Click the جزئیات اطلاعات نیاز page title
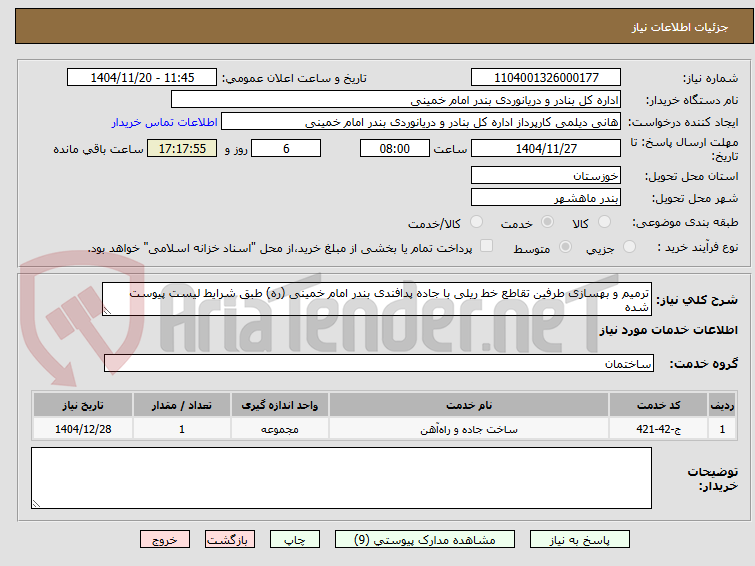The width and height of the screenshot is (755, 566). (x=680, y=27)
